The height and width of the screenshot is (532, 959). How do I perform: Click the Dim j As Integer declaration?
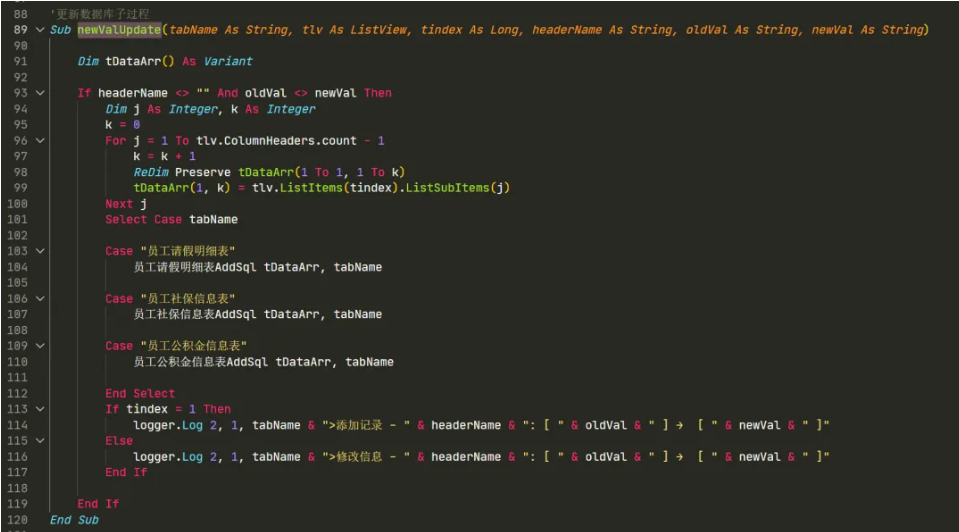click(x=161, y=109)
